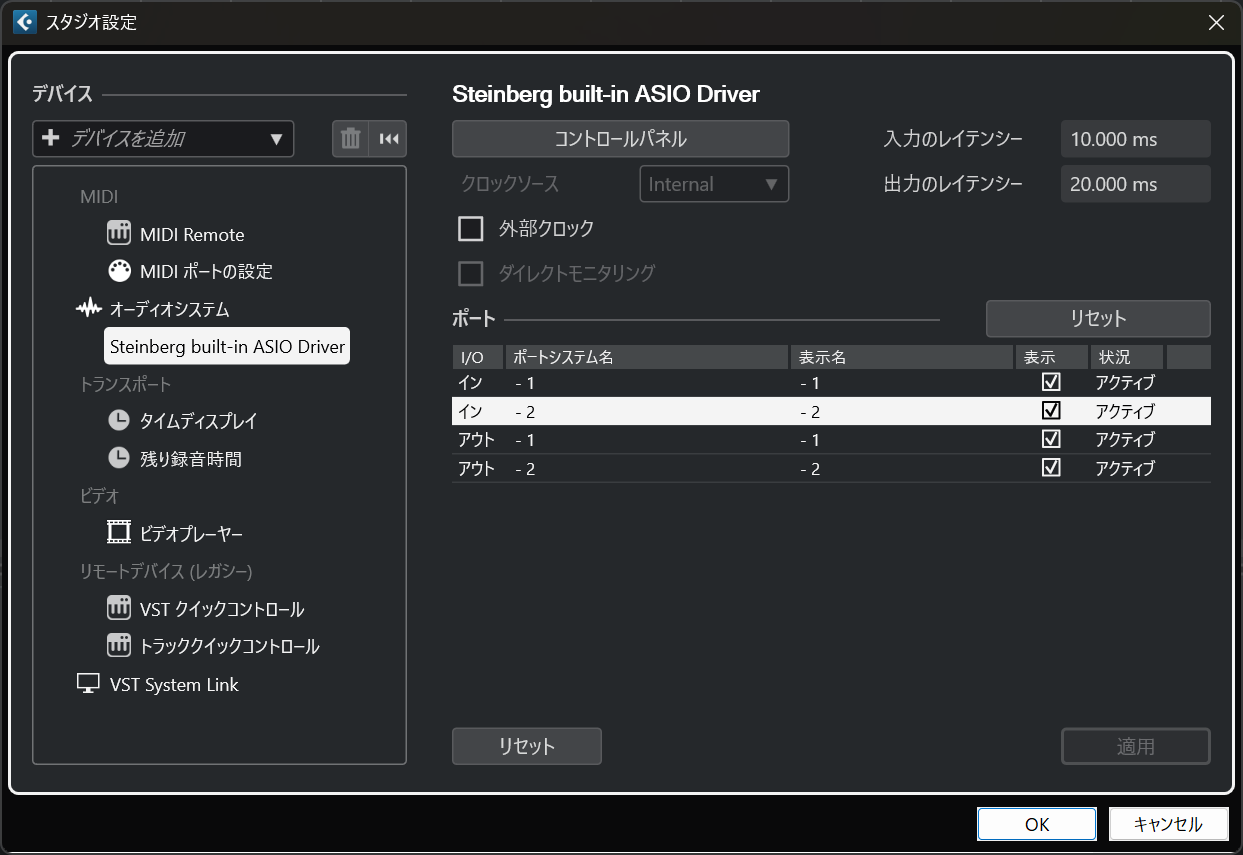Viewport: 1243px width, 855px height.
Task: Click 表示名 cell of アウト - 1 row
Action: click(902, 440)
